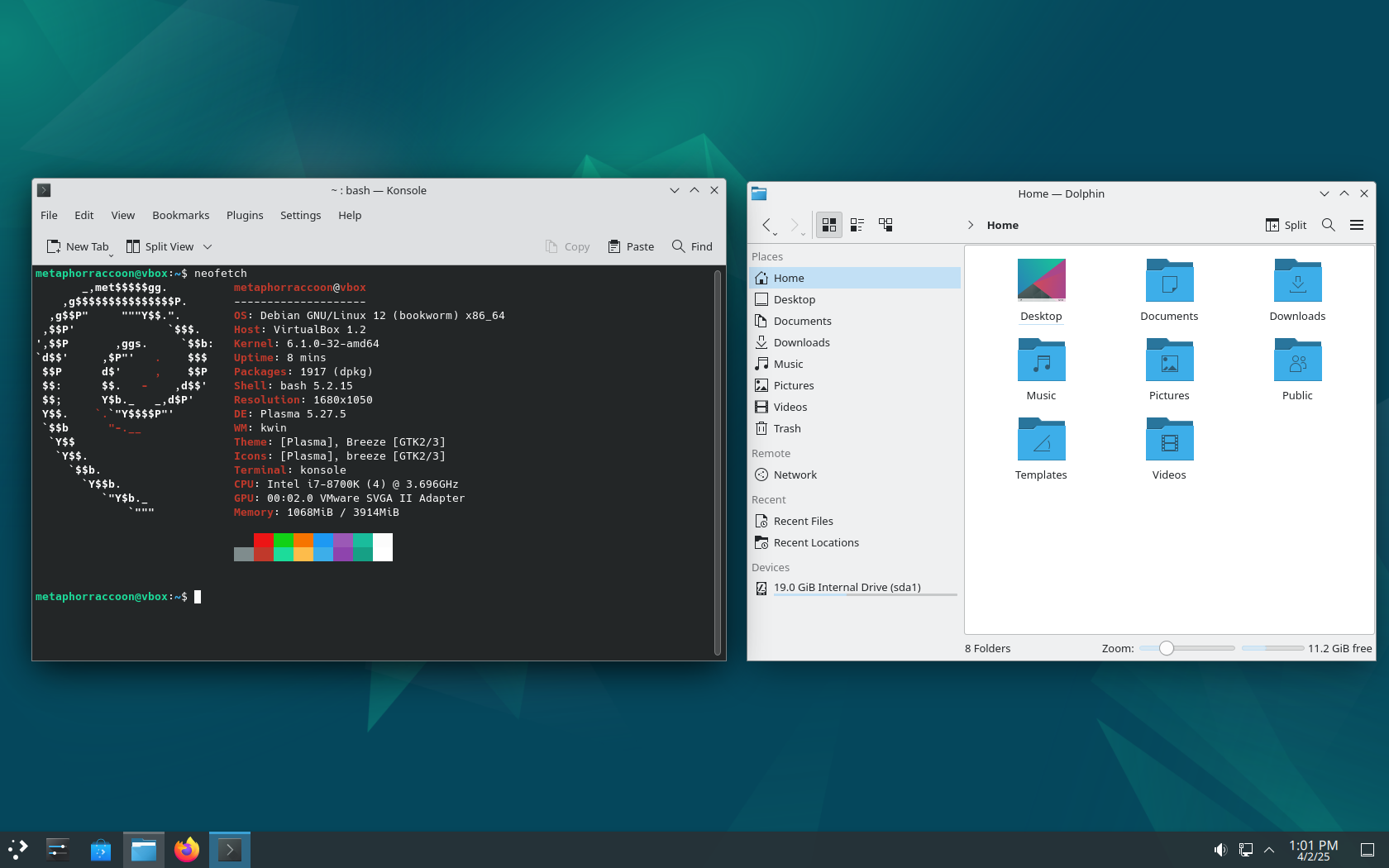Select Pictures folder icon in file view
This screenshot has height=868, width=1389.
coord(1169,359)
